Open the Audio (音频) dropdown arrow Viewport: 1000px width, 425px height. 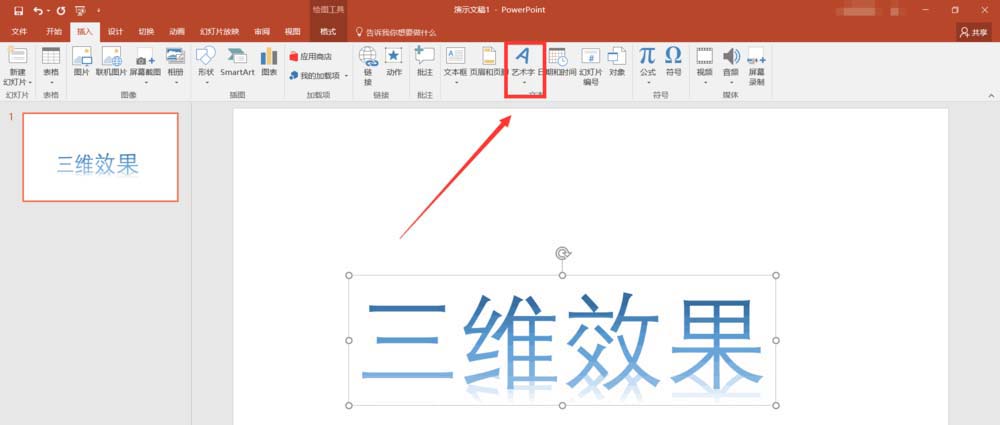tap(731, 82)
